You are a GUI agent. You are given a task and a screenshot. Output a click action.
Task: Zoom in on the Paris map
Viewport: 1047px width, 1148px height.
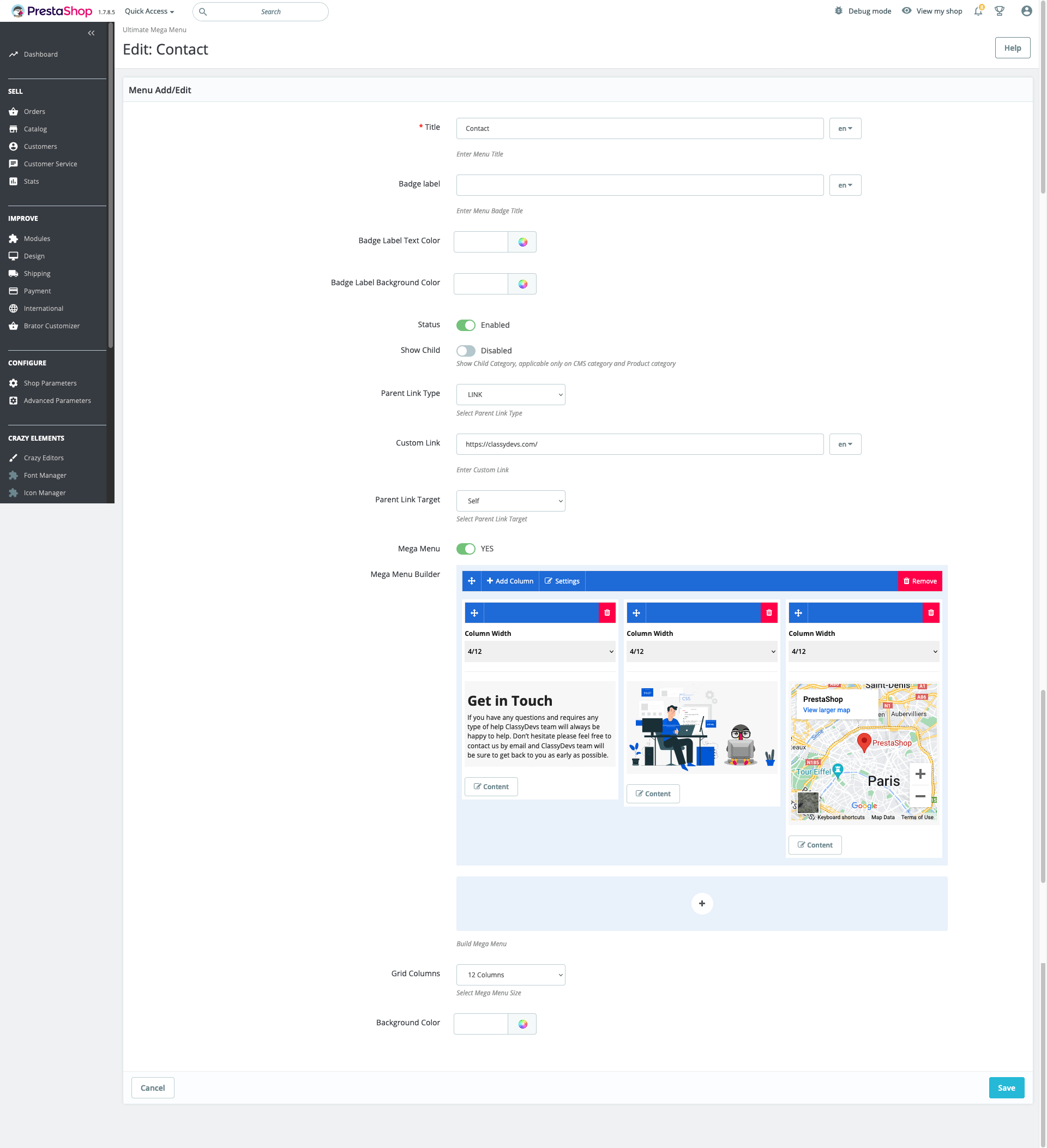[x=920, y=774]
